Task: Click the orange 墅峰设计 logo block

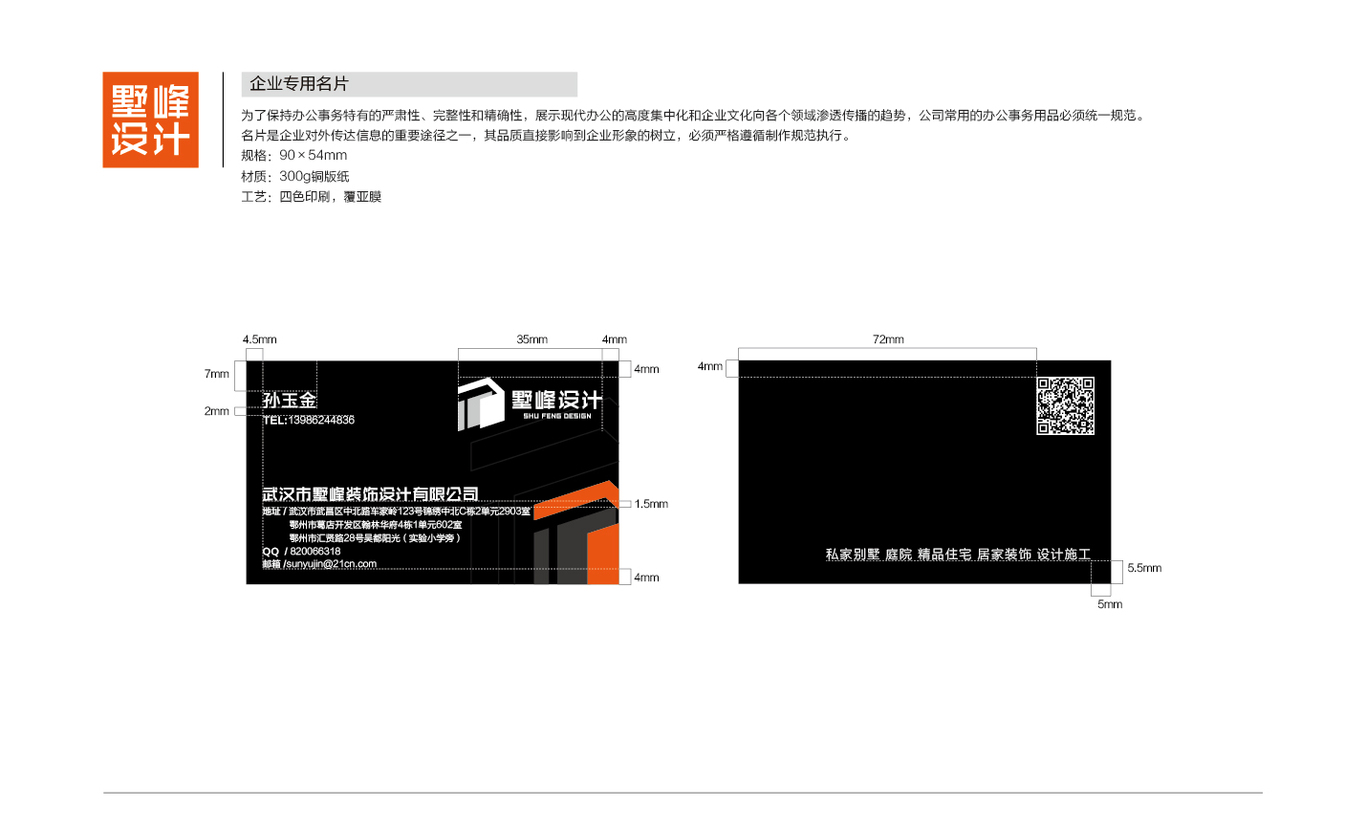Action: (x=151, y=120)
